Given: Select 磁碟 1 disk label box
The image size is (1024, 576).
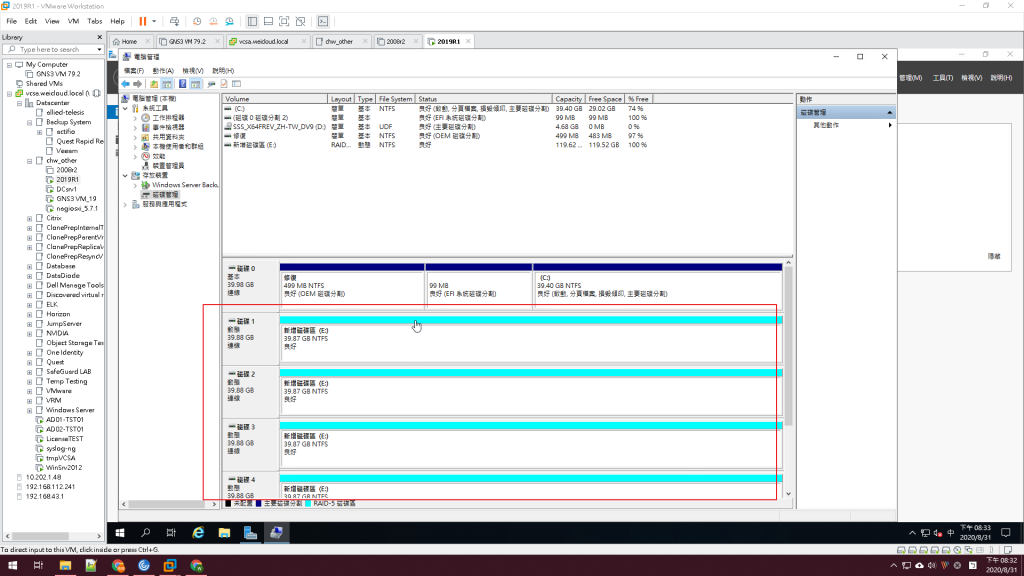Looking at the screenshot, I should (251, 339).
